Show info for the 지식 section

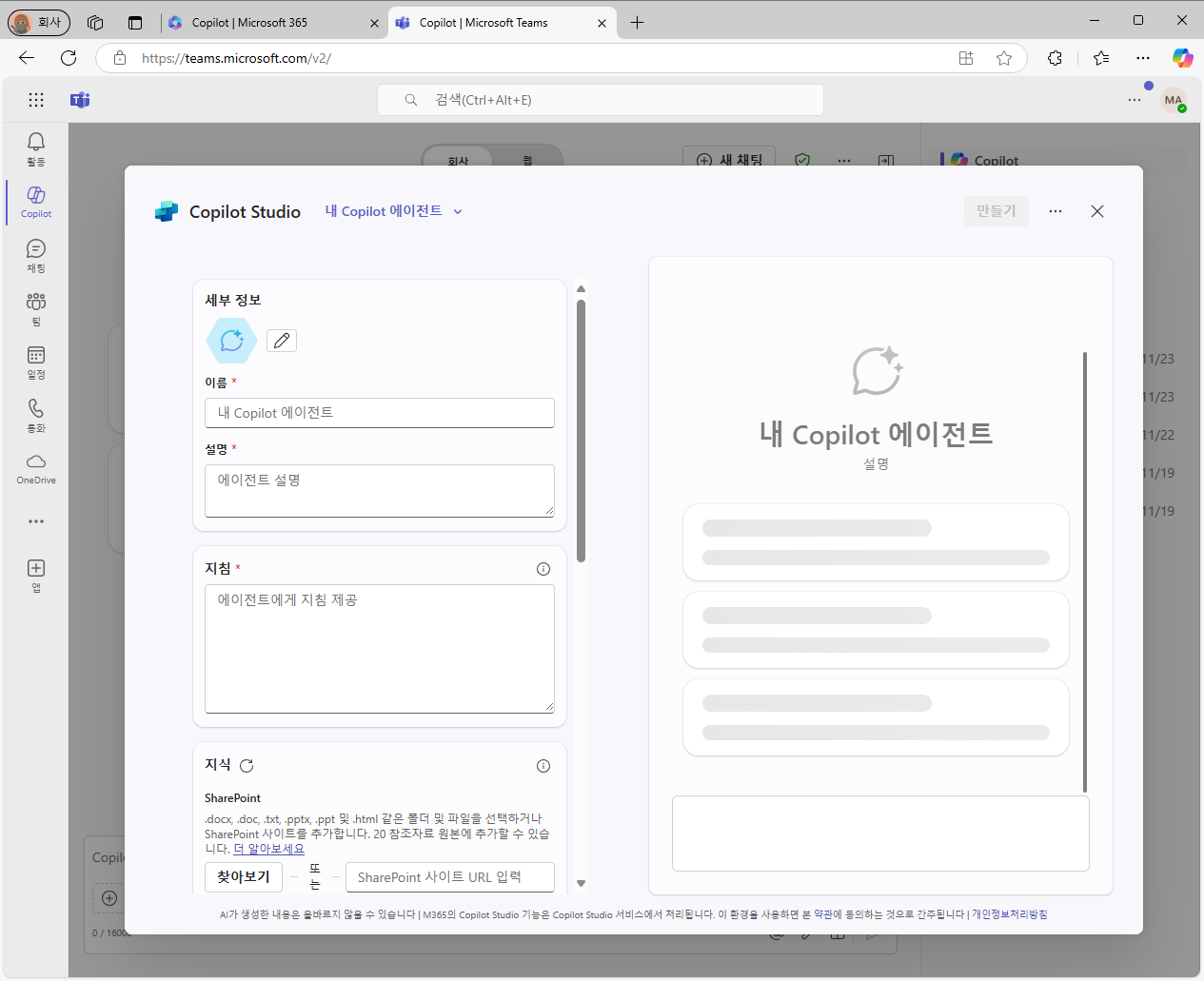[x=543, y=766]
